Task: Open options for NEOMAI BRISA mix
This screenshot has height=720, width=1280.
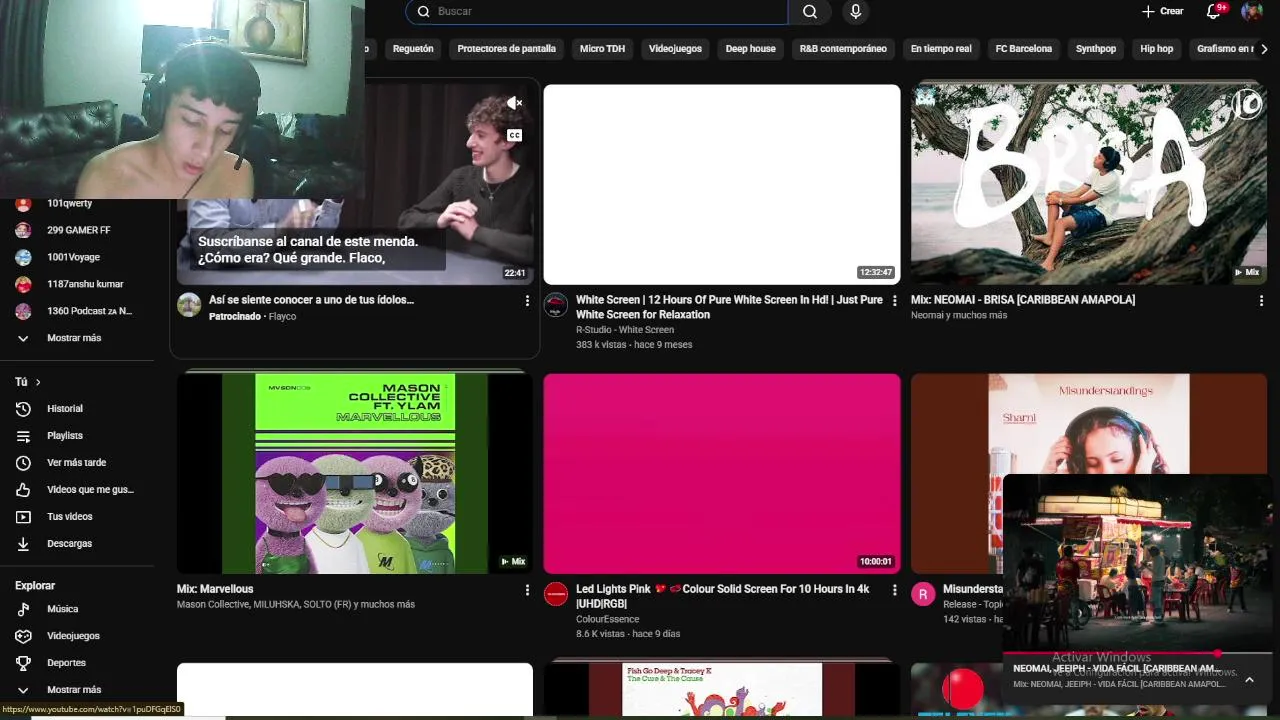Action: point(1261,300)
